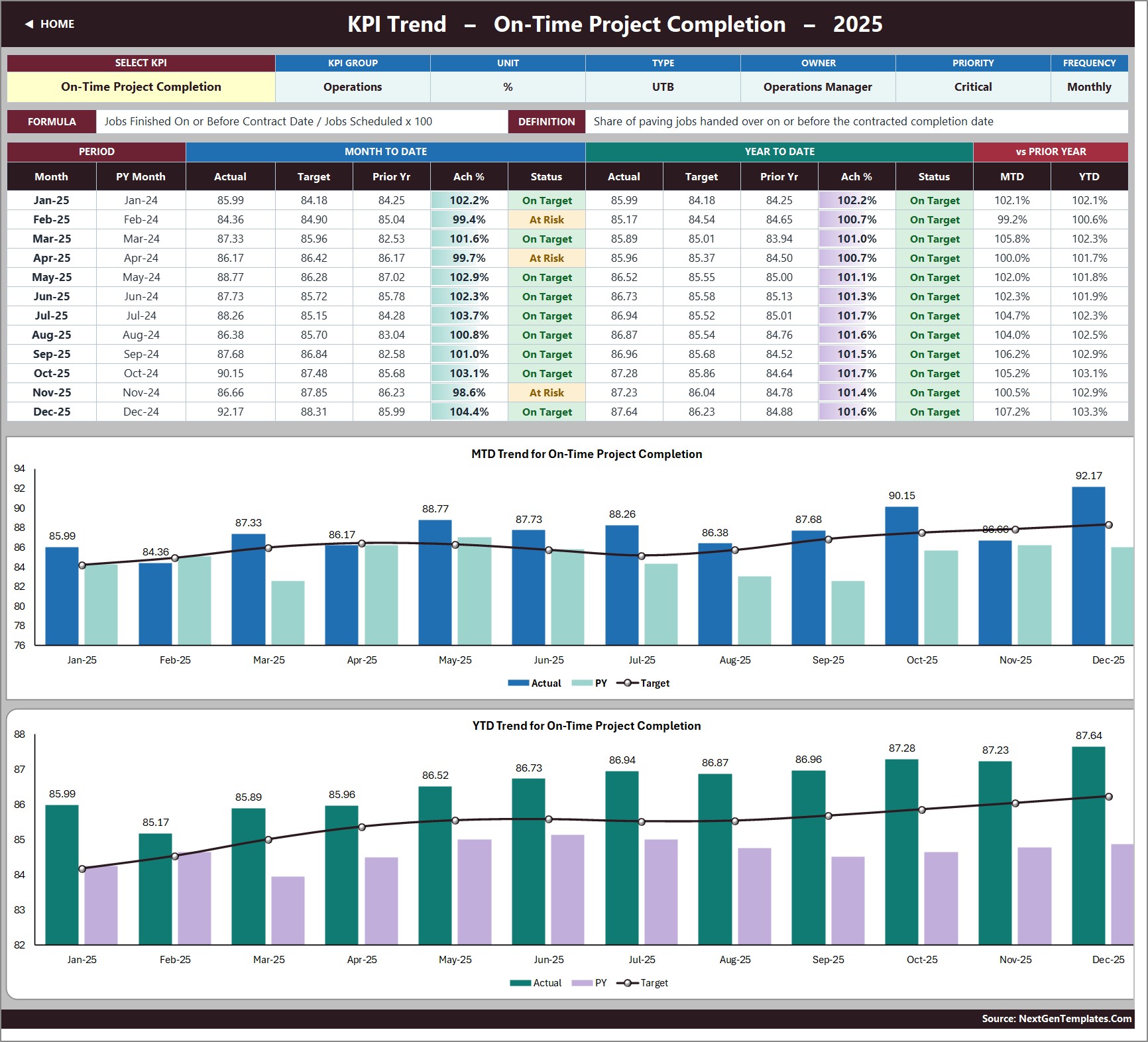1148x1042 pixels.
Task: Click the vs PRIOR YEAR header
Action: [x=1051, y=152]
